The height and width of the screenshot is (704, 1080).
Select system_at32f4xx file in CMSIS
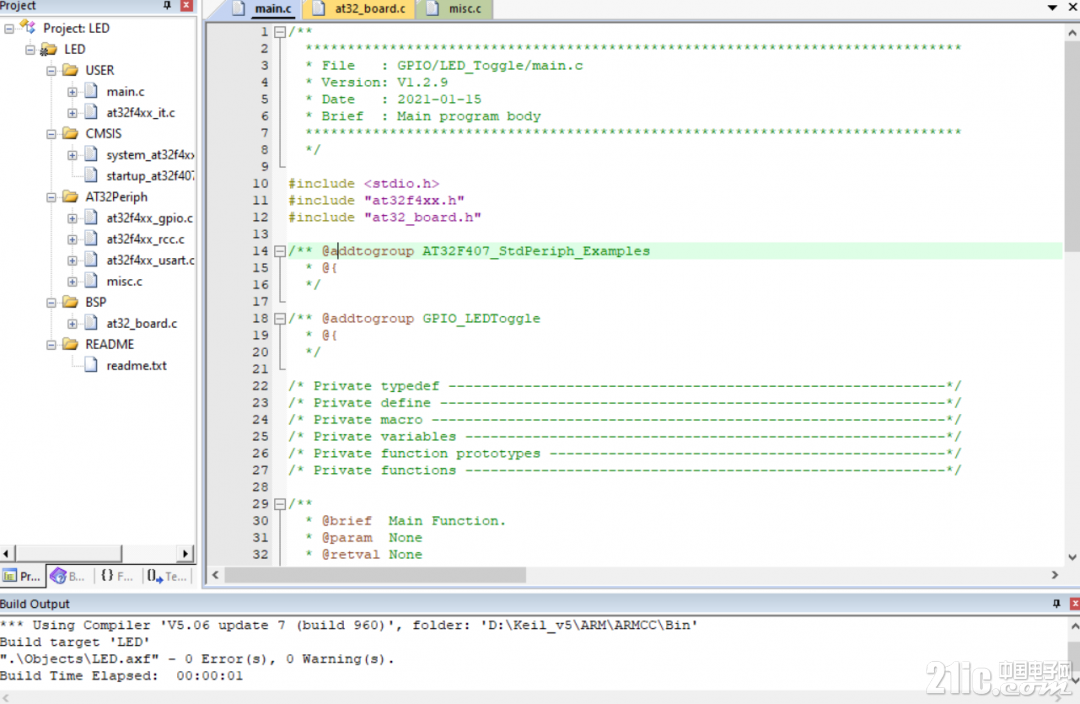click(x=150, y=155)
